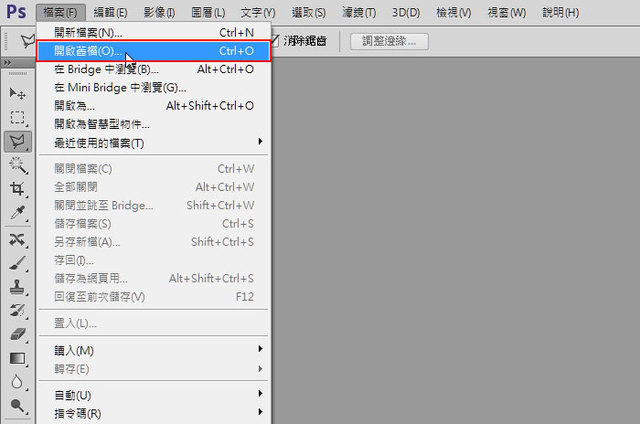
Task: Select the Crop tool
Action: coord(17,189)
